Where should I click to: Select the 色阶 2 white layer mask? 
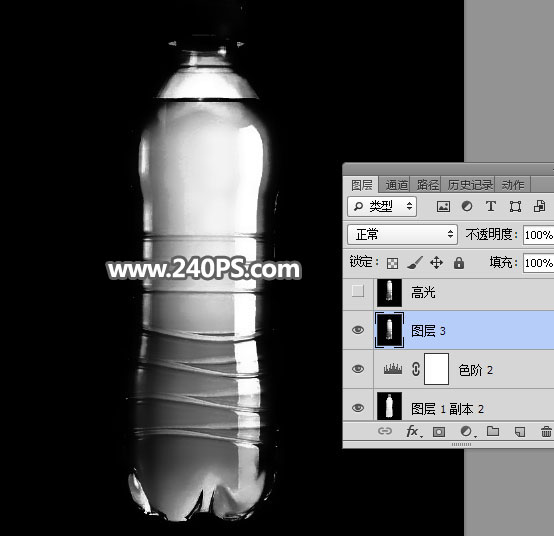pyautogui.click(x=436, y=369)
